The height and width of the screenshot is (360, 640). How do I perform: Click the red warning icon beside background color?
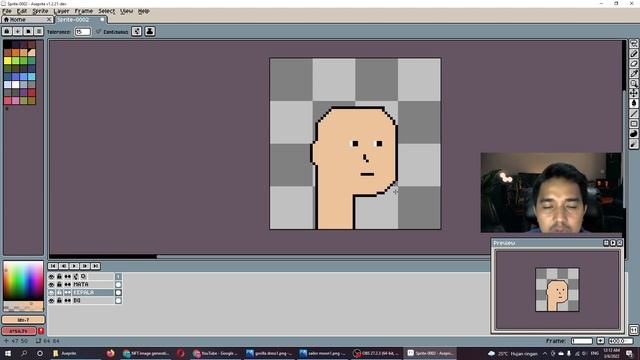coord(41,331)
